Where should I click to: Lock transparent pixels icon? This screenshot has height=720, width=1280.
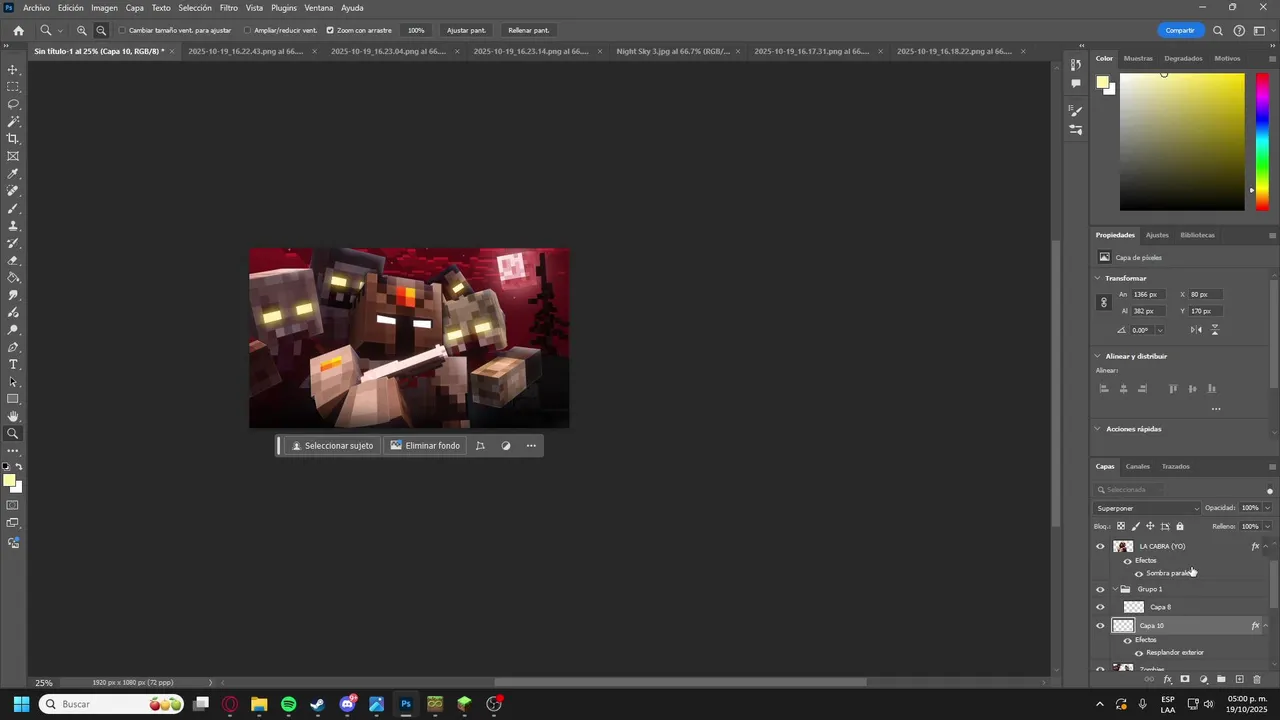(x=1120, y=526)
